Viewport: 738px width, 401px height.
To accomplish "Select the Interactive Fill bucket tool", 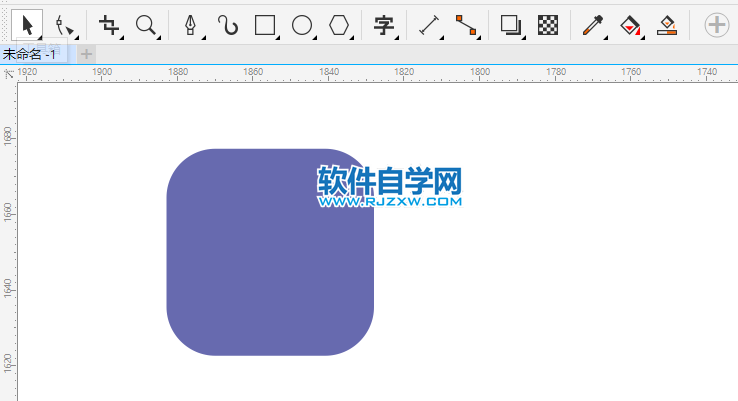I will point(630,25).
